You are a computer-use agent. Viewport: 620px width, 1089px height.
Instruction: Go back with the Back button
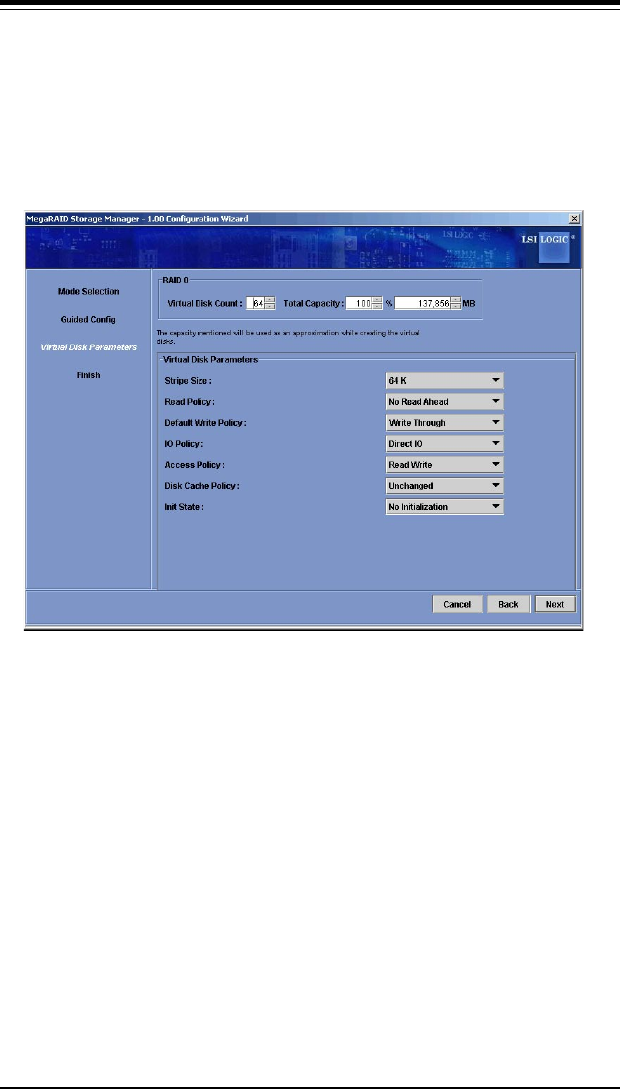pos(508,604)
